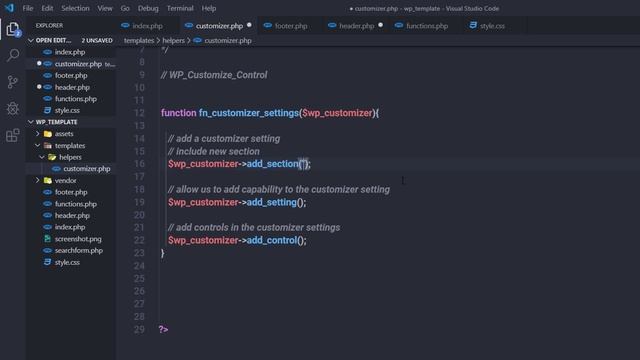This screenshot has width=640, height=360.
Task: Open the File menu
Action: 28,8
